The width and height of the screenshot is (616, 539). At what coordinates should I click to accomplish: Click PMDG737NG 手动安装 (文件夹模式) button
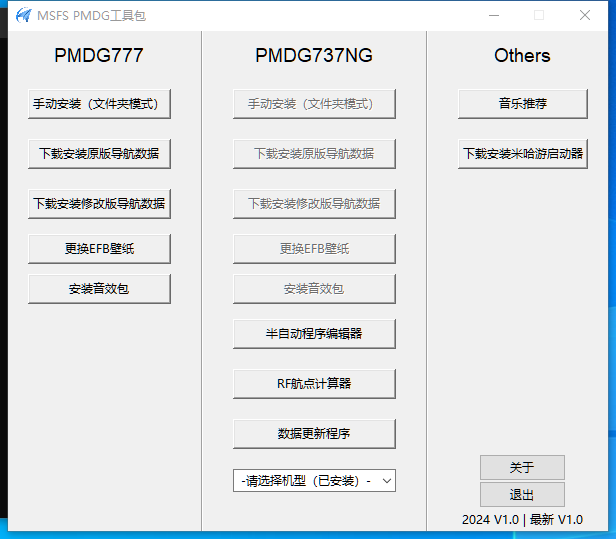click(314, 104)
